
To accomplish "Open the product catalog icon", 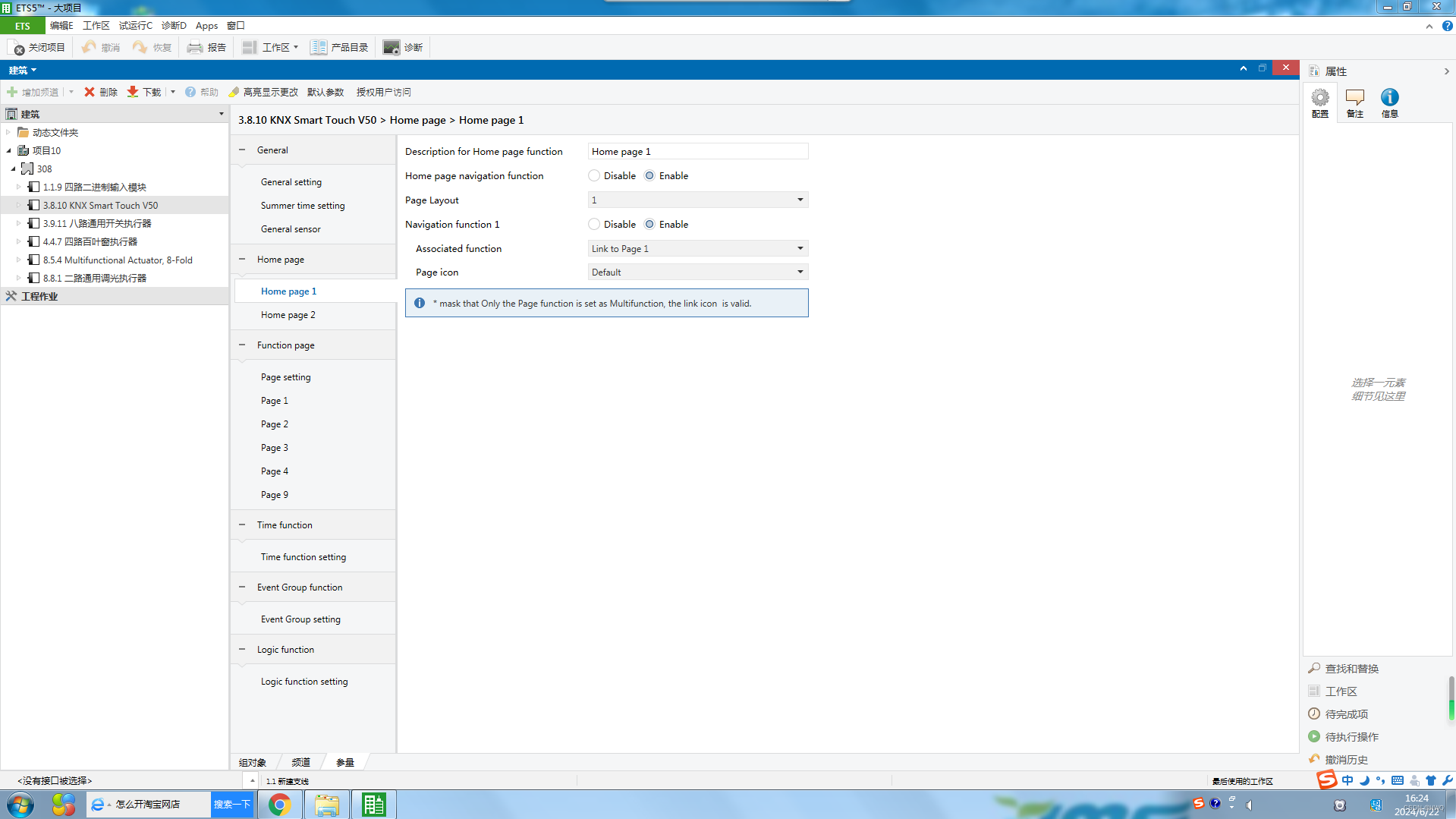I will pos(319,48).
